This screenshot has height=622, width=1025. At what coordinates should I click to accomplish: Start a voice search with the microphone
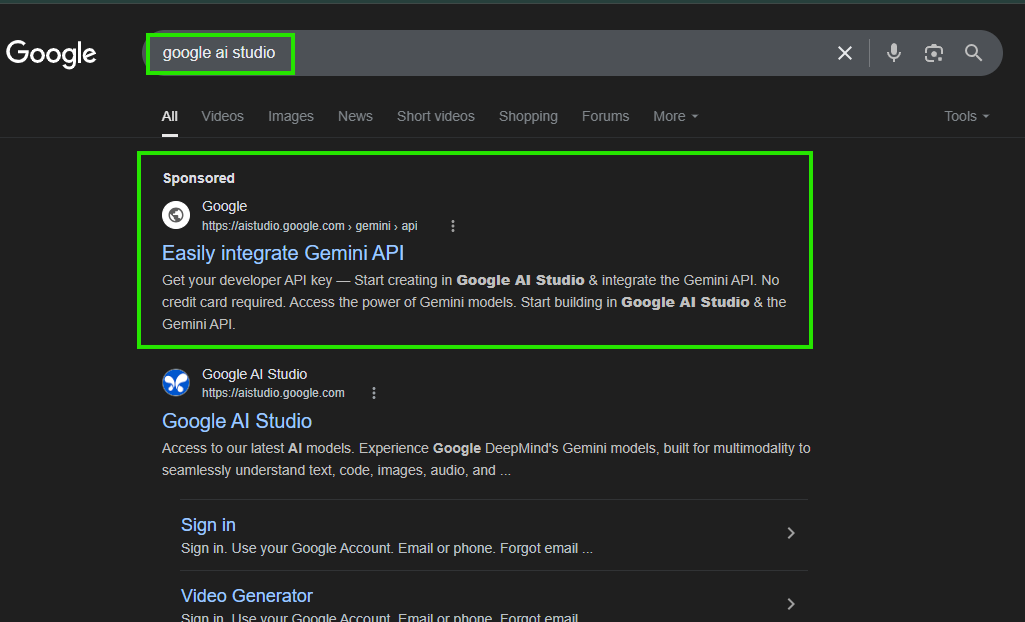(894, 53)
